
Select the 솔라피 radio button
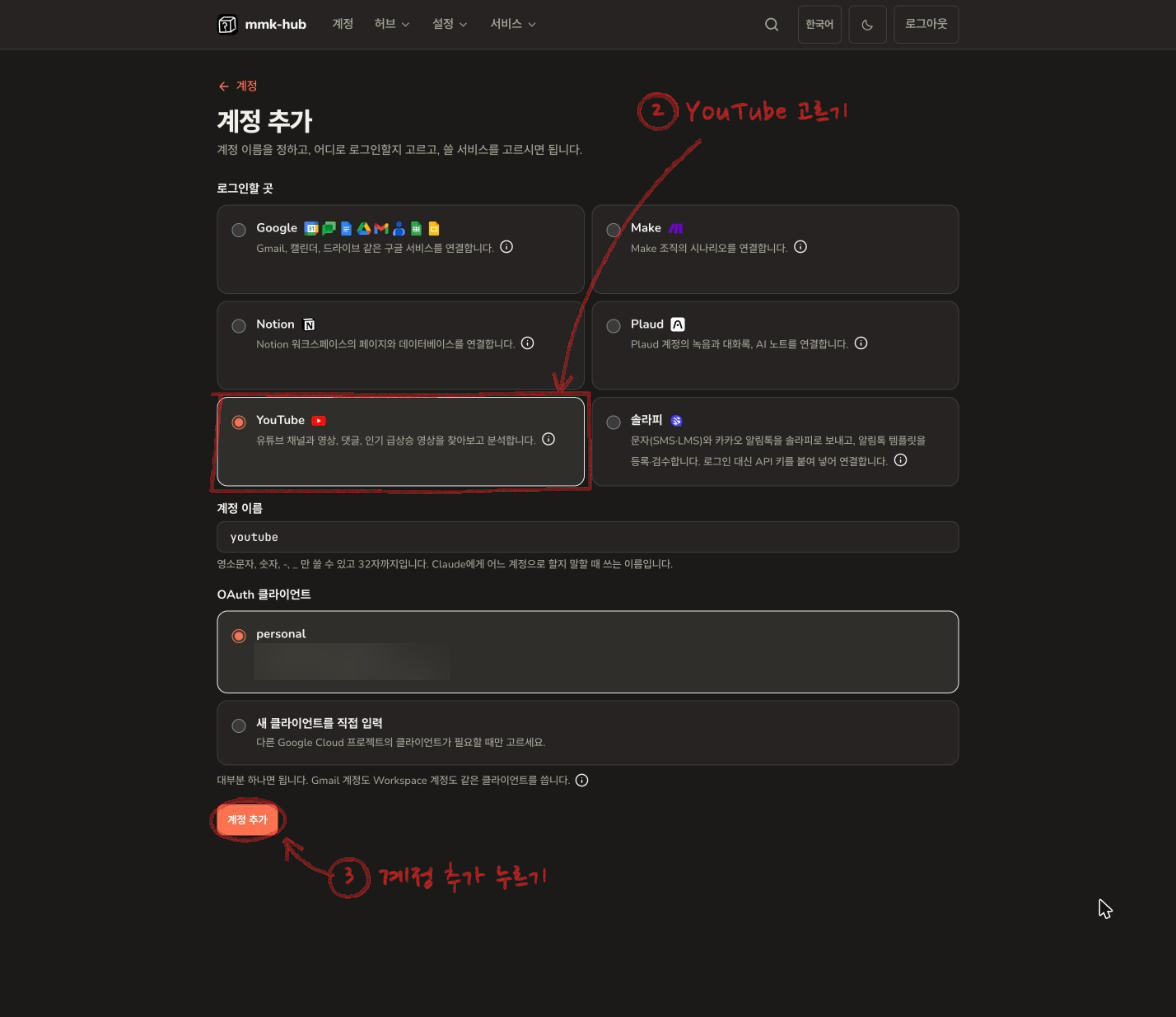pyautogui.click(x=613, y=422)
